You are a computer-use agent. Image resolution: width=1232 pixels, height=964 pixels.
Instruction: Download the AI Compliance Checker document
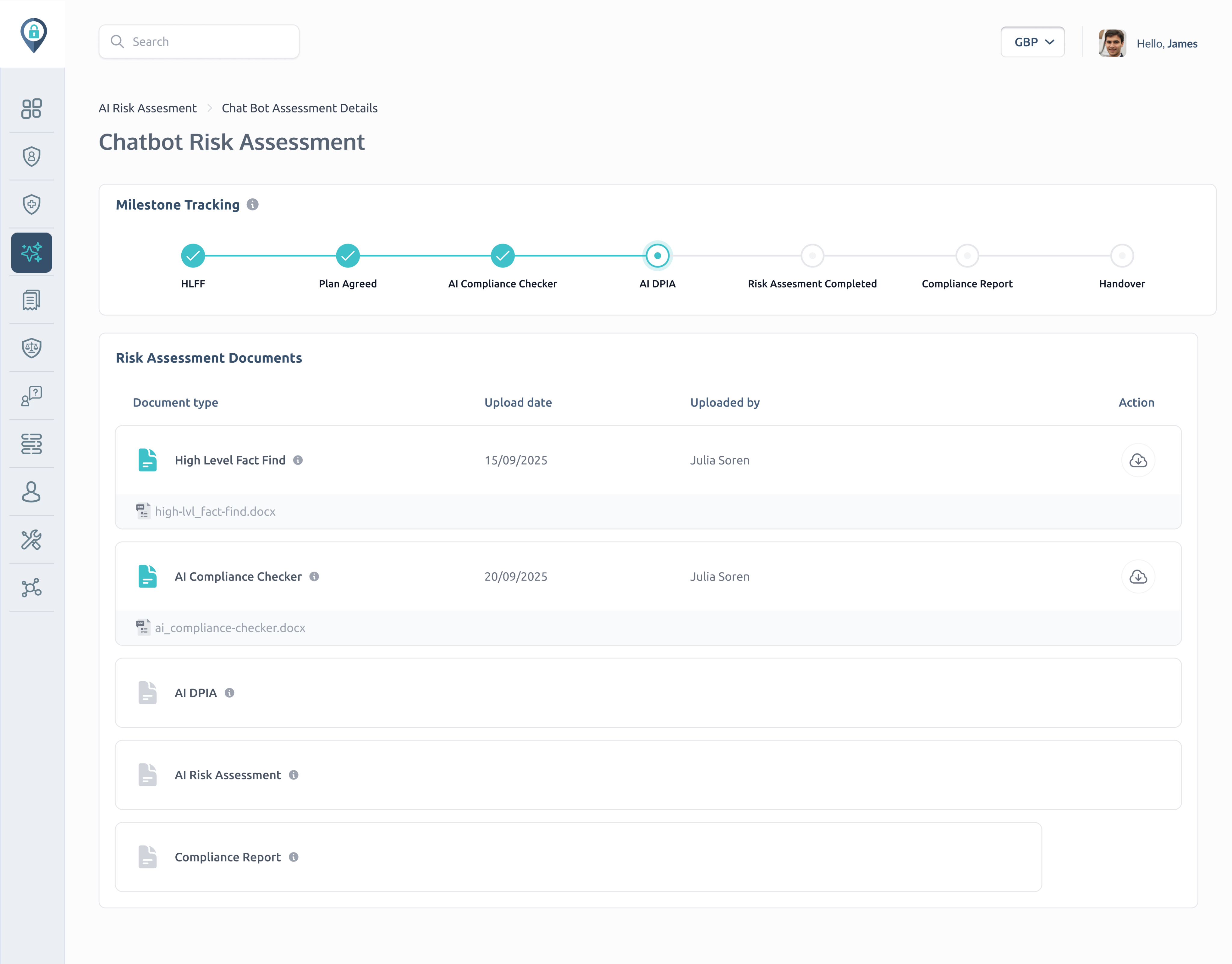[x=1138, y=577]
